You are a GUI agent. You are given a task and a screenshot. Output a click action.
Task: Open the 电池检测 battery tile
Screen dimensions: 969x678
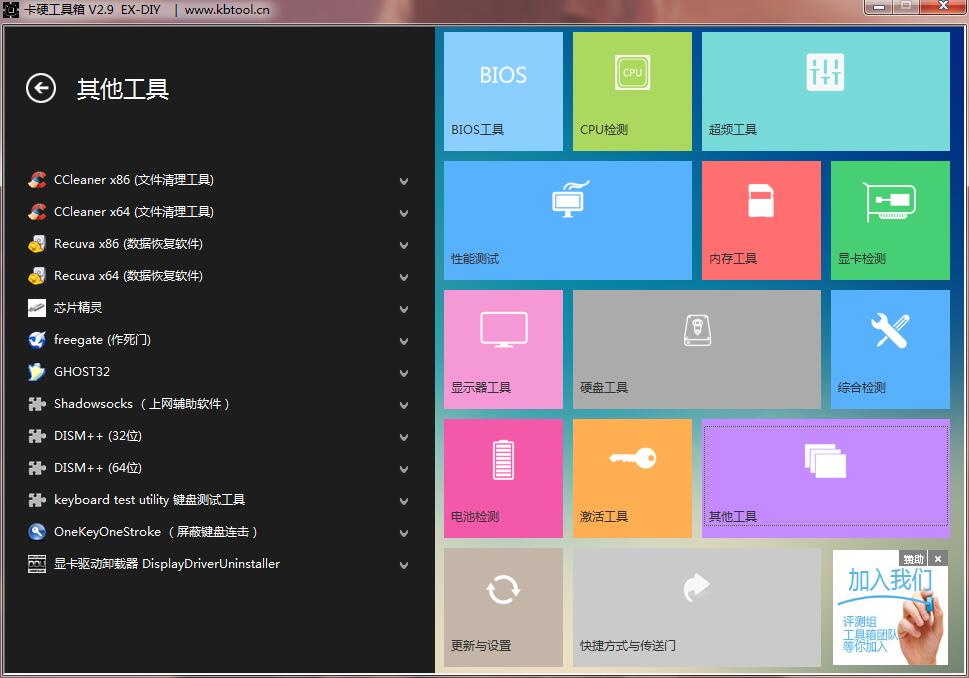tap(503, 478)
